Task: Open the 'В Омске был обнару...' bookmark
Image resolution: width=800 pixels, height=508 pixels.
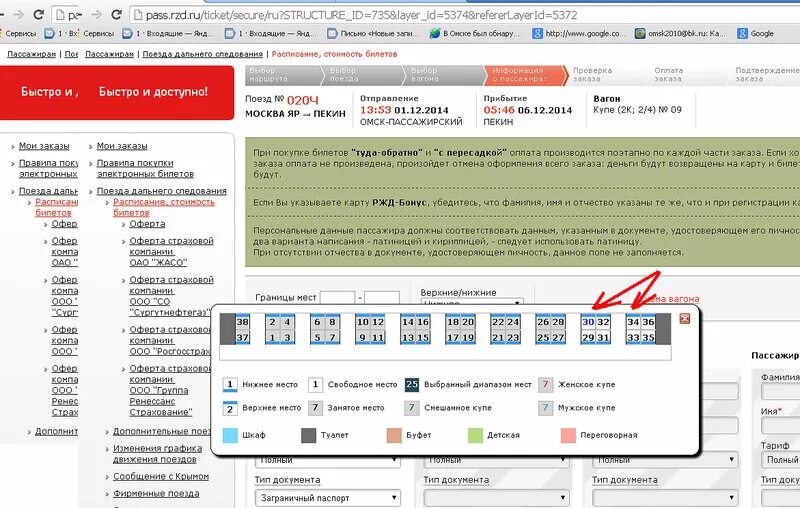Action: pos(474,34)
